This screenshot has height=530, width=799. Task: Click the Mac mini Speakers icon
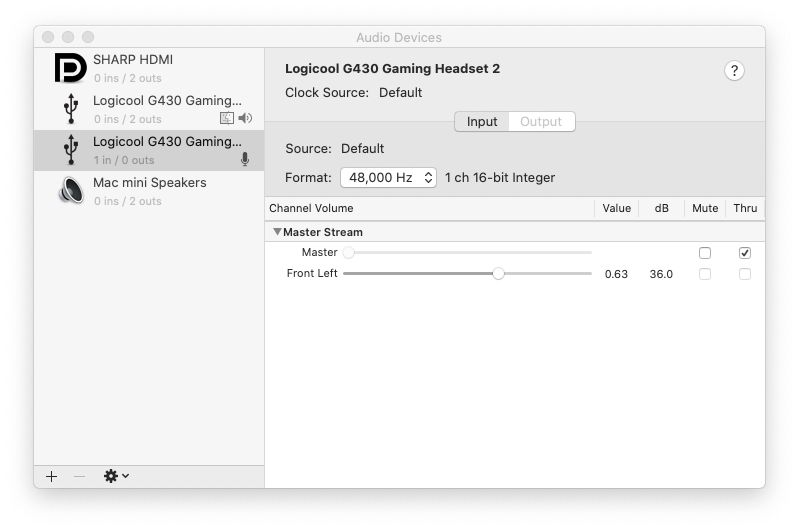(71, 191)
